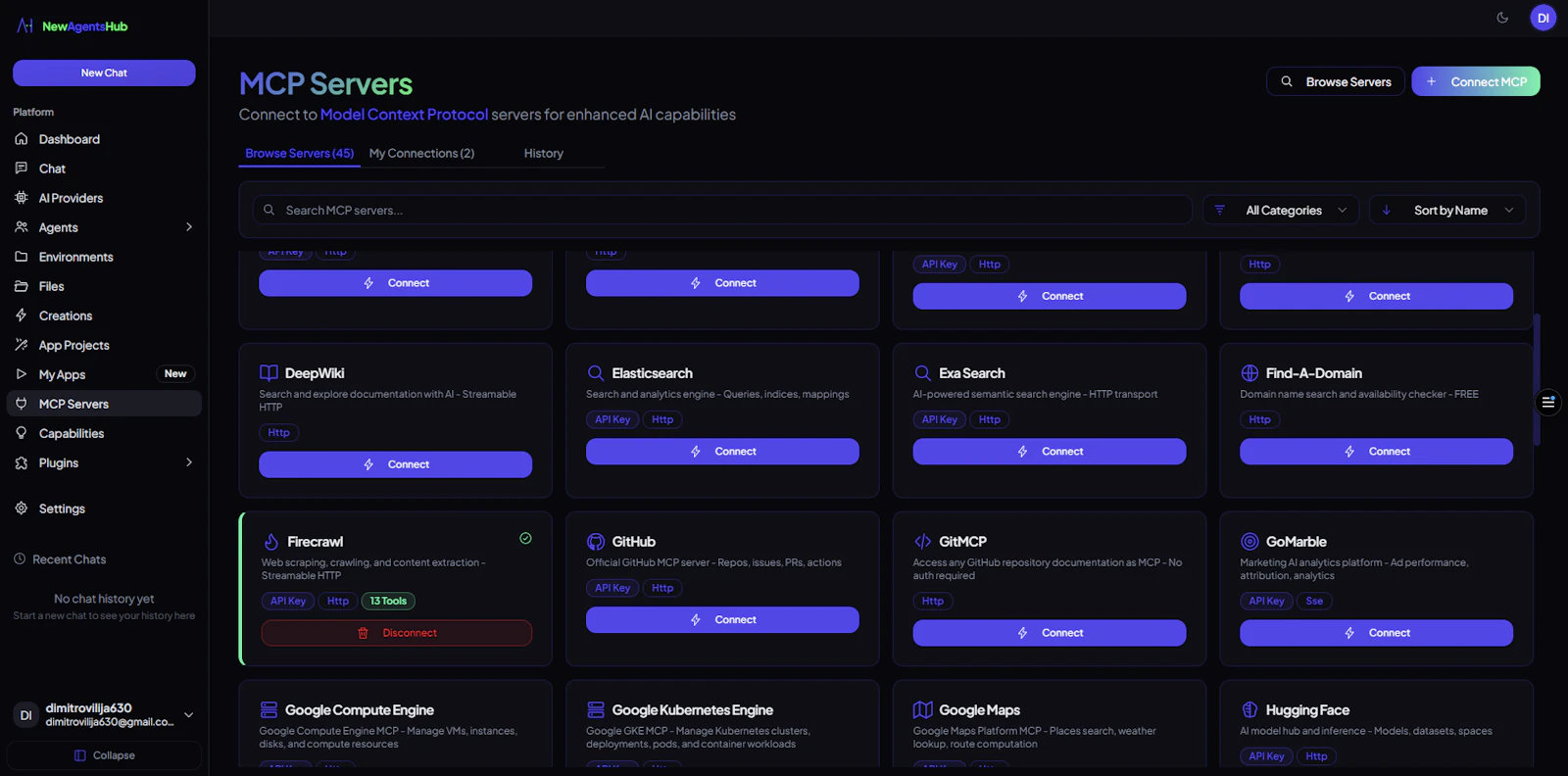Start a New Chat

click(104, 73)
